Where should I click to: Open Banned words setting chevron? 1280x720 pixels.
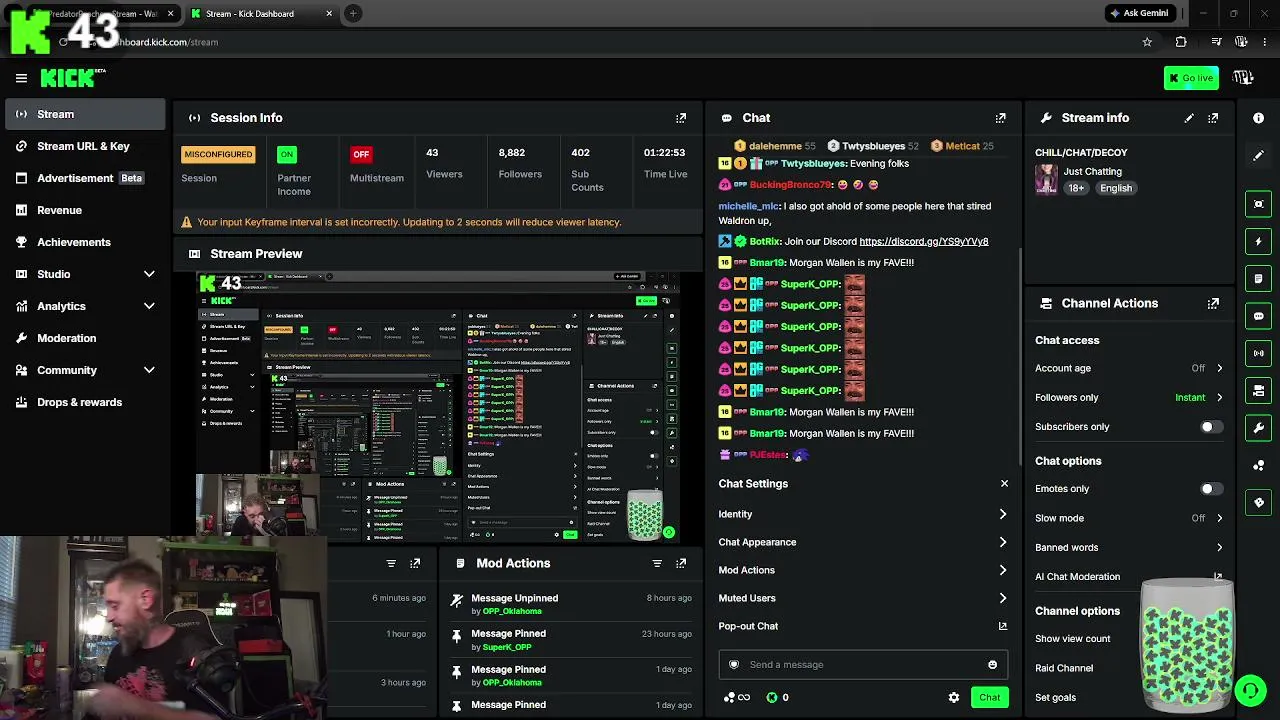1219,547
